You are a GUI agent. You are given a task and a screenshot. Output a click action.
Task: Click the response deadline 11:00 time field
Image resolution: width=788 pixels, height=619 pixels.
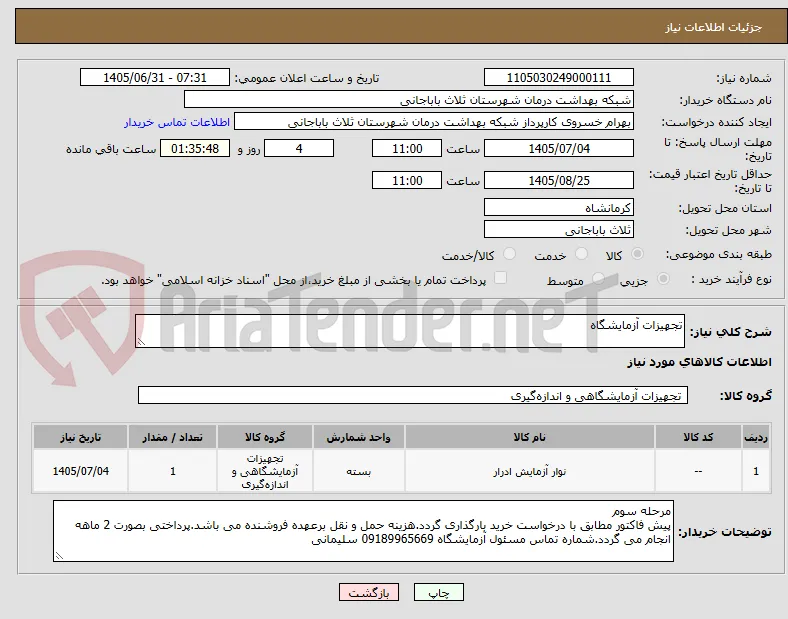point(407,148)
